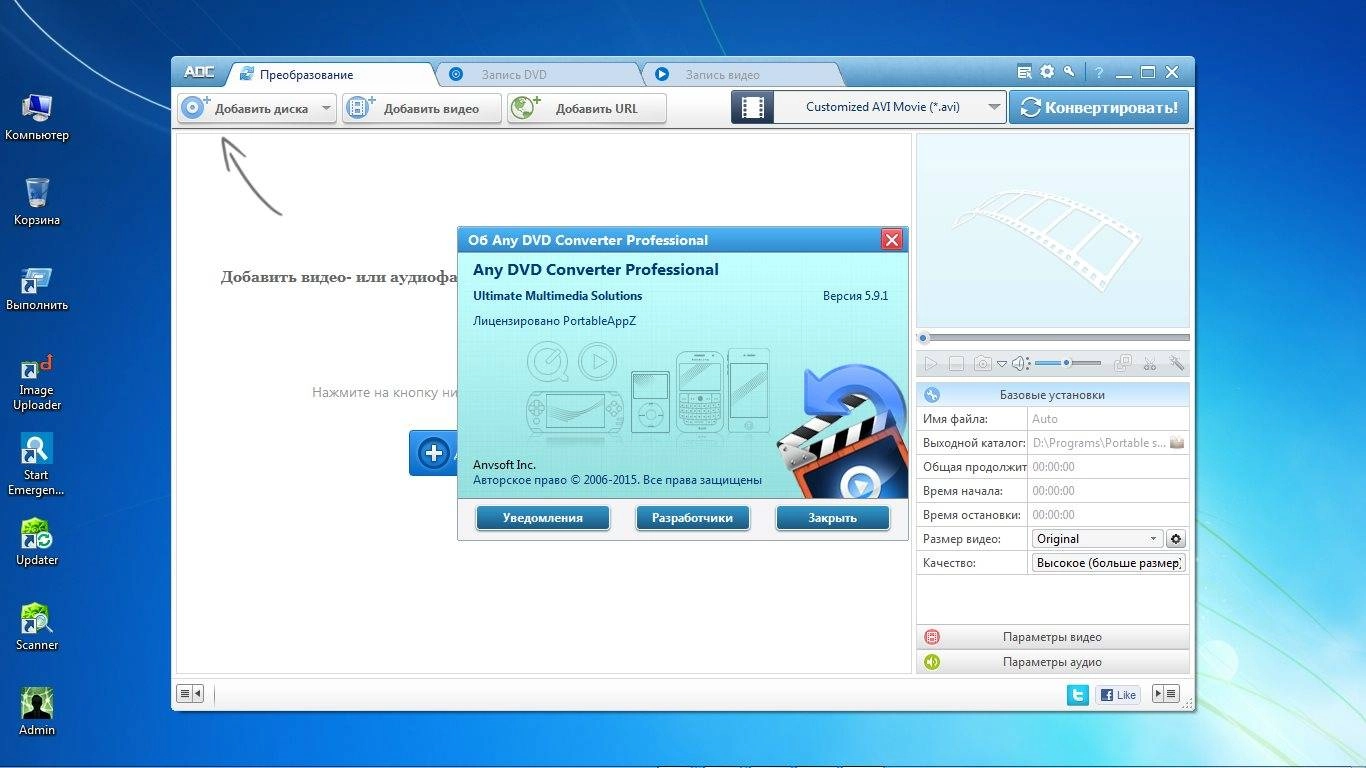
Task: Mute audio via speaker icon
Action: pyautogui.click(x=1020, y=364)
